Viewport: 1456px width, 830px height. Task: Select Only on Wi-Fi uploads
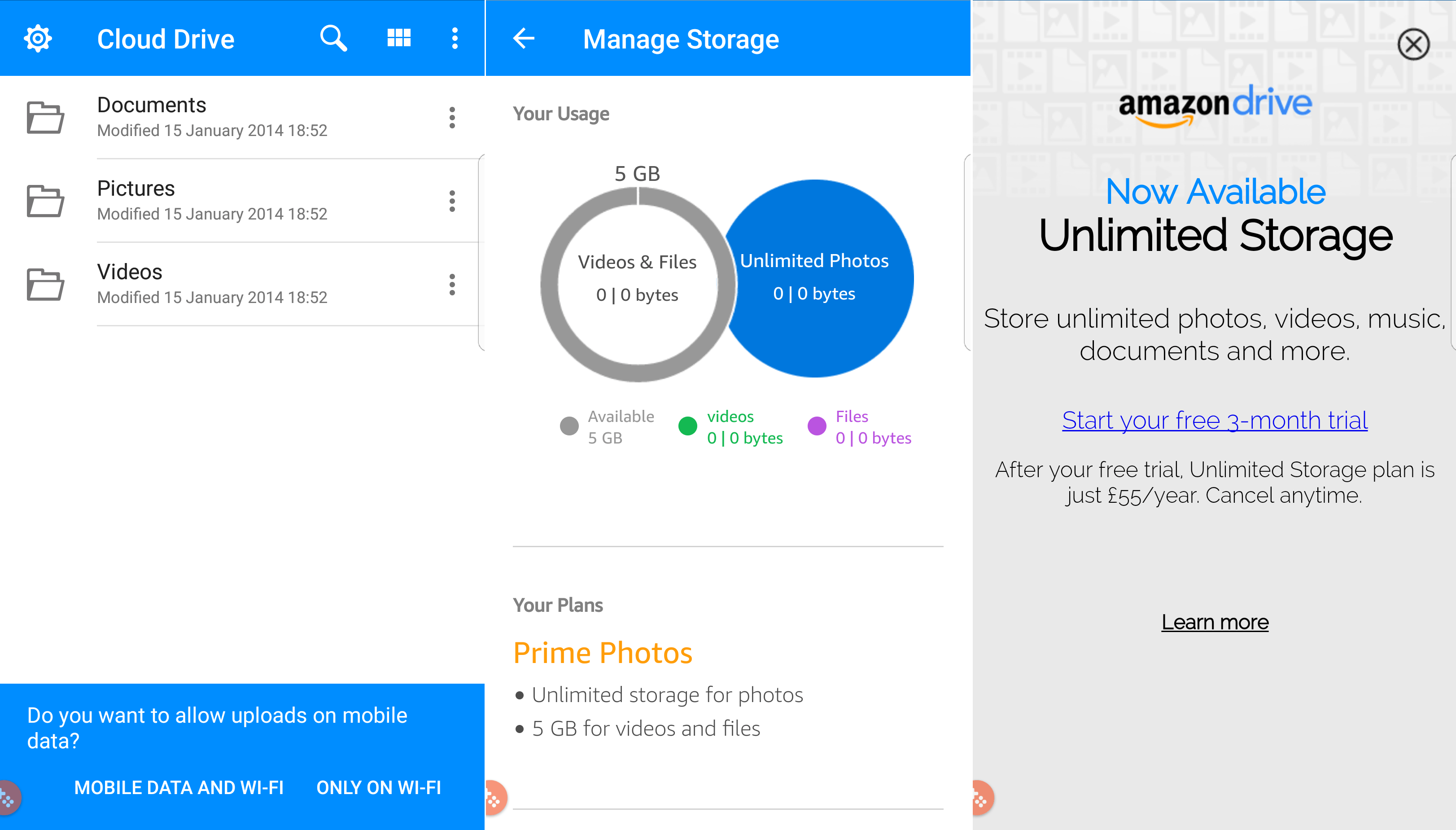pyautogui.click(x=379, y=787)
